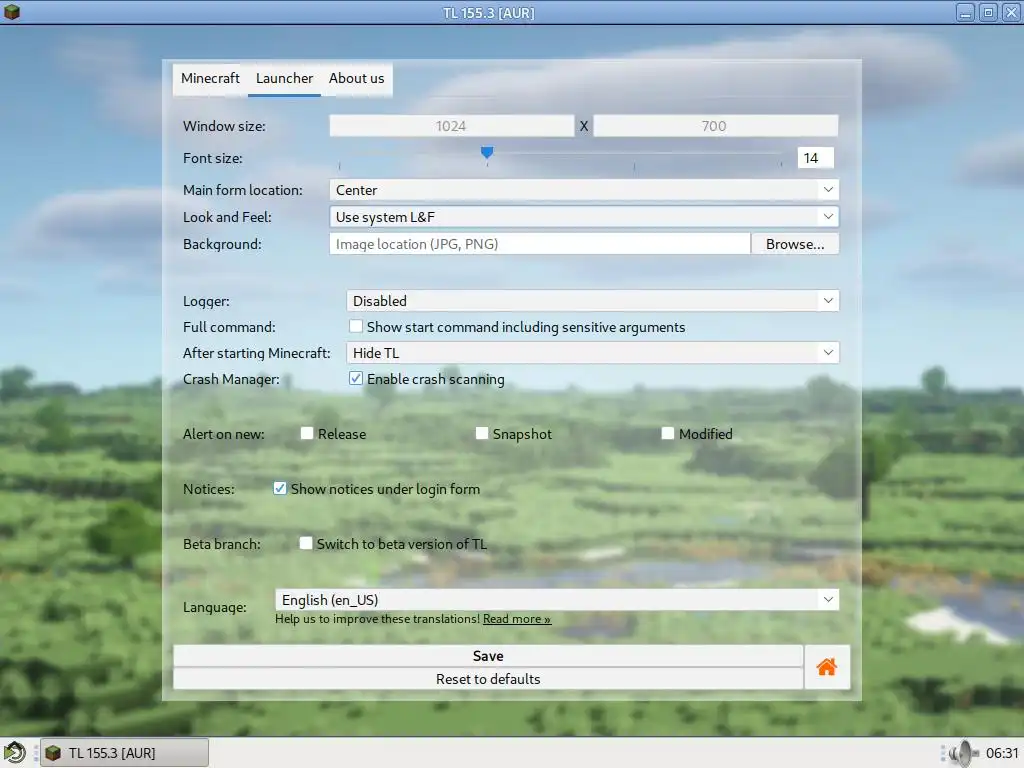The height and width of the screenshot is (768, 1024).
Task: Open the system start menu icon in taskbar
Action: [x=14, y=752]
